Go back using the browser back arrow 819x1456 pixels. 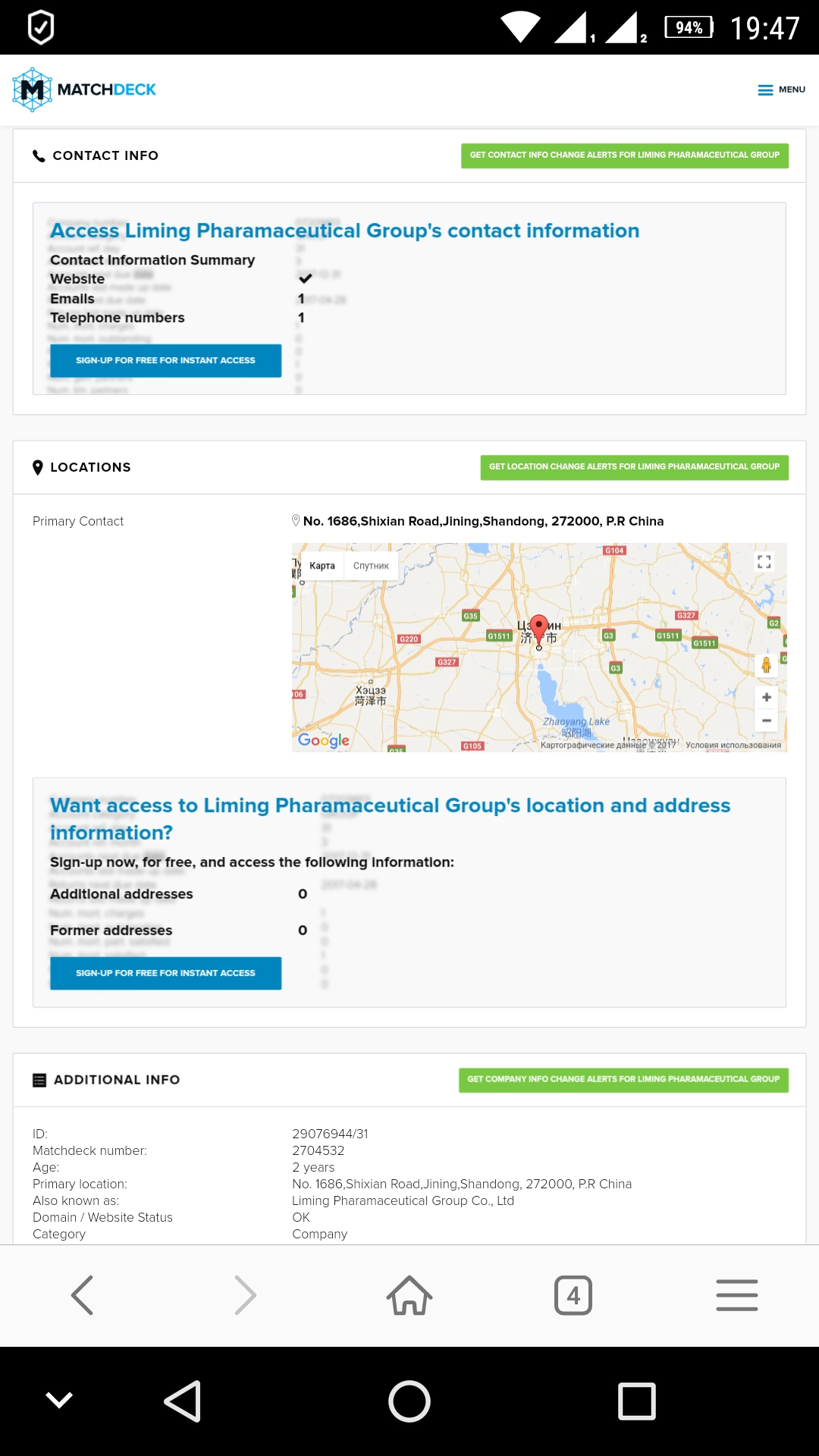[x=82, y=1294]
